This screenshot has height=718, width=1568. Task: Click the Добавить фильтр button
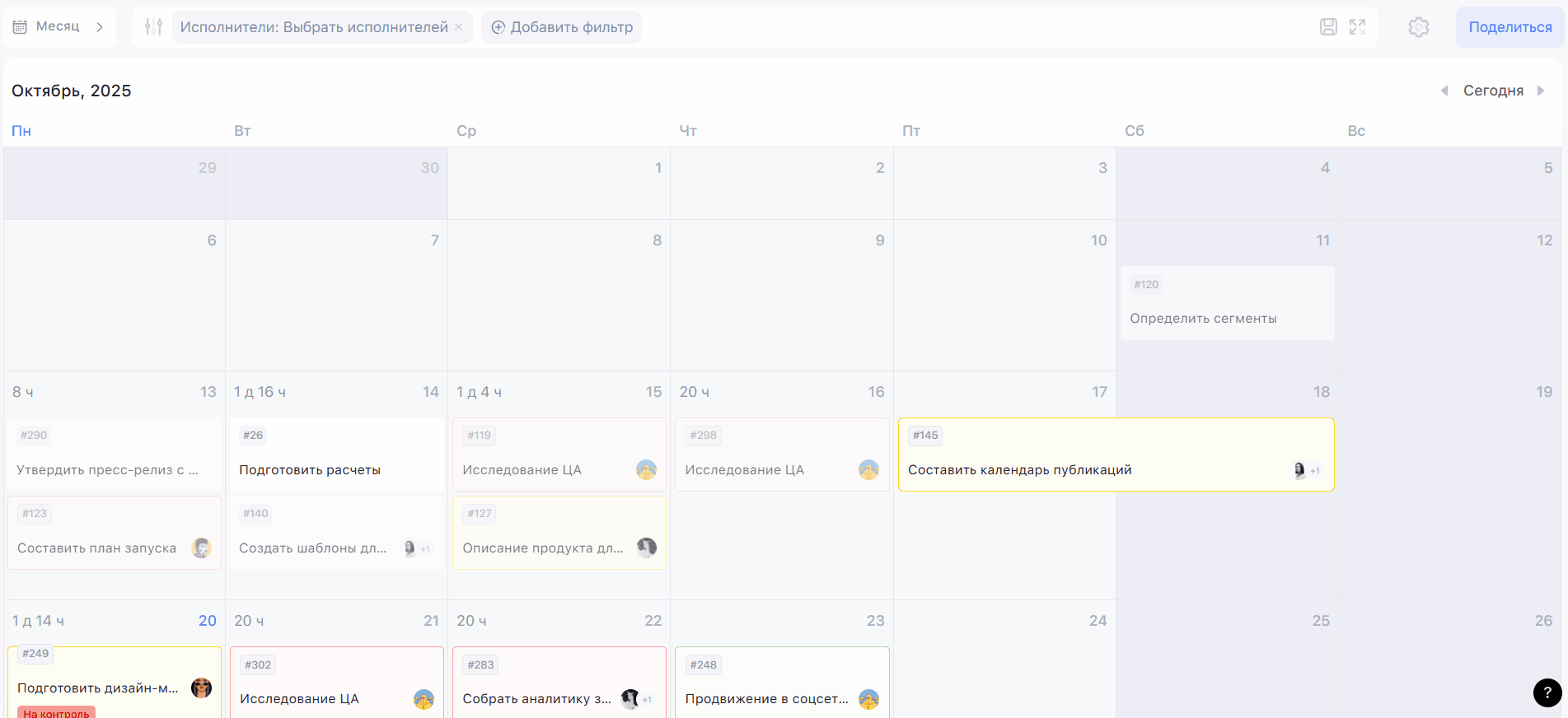pos(562,27)
